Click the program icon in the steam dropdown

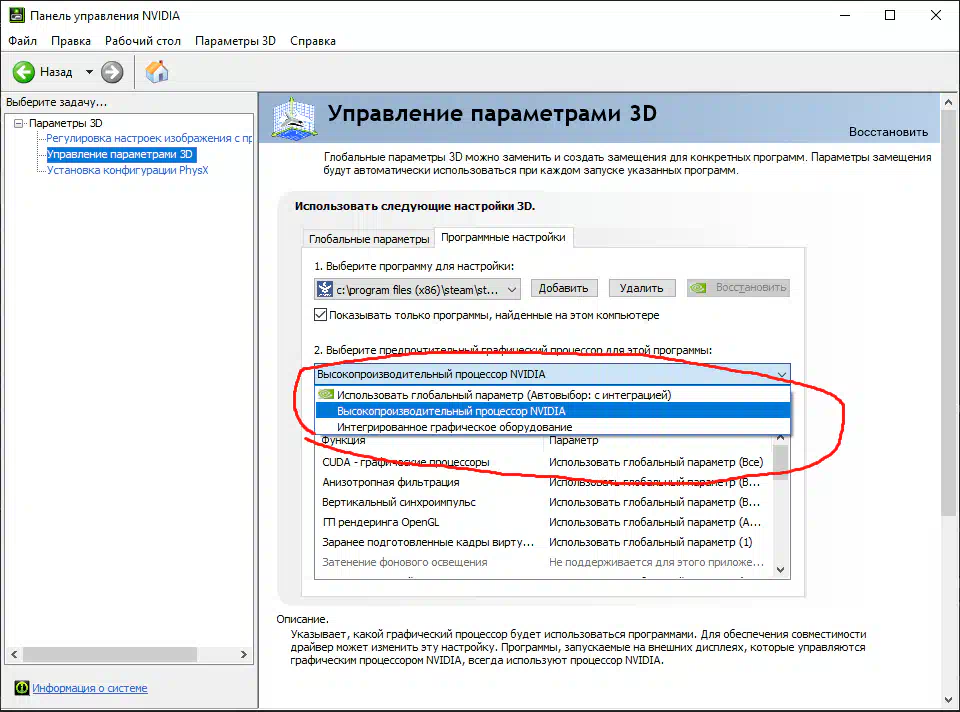point(325,289)
